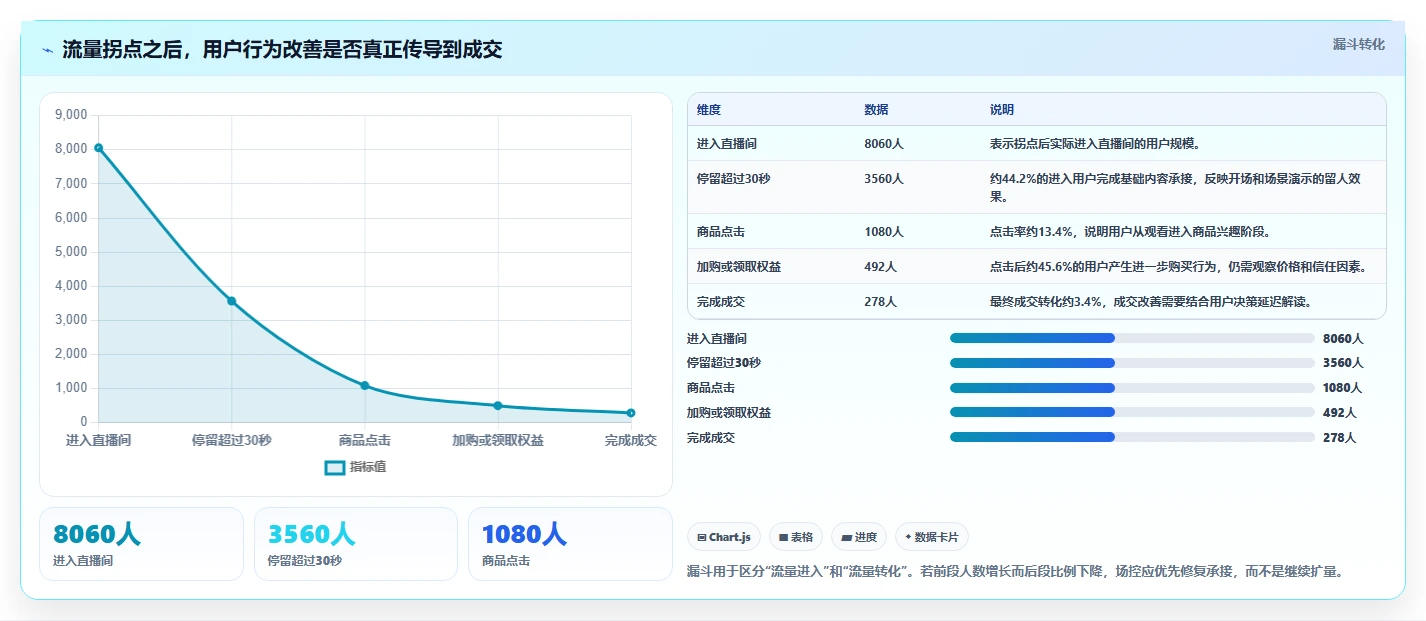Click the 加购或领取权益 progress bar

1132,412
